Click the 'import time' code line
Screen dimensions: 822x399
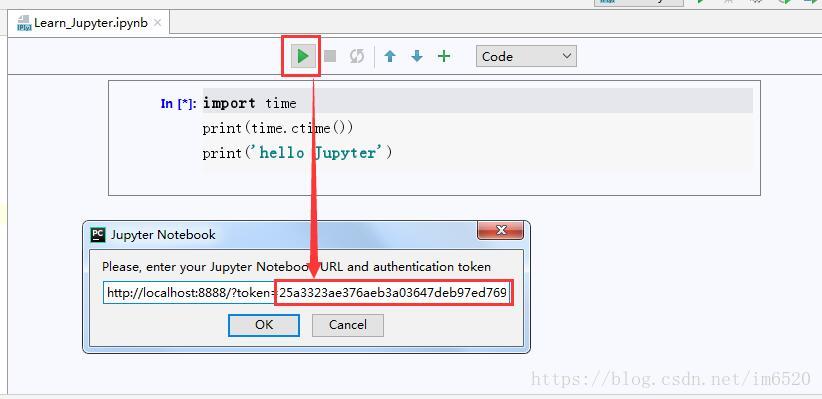tap(250, 103)
